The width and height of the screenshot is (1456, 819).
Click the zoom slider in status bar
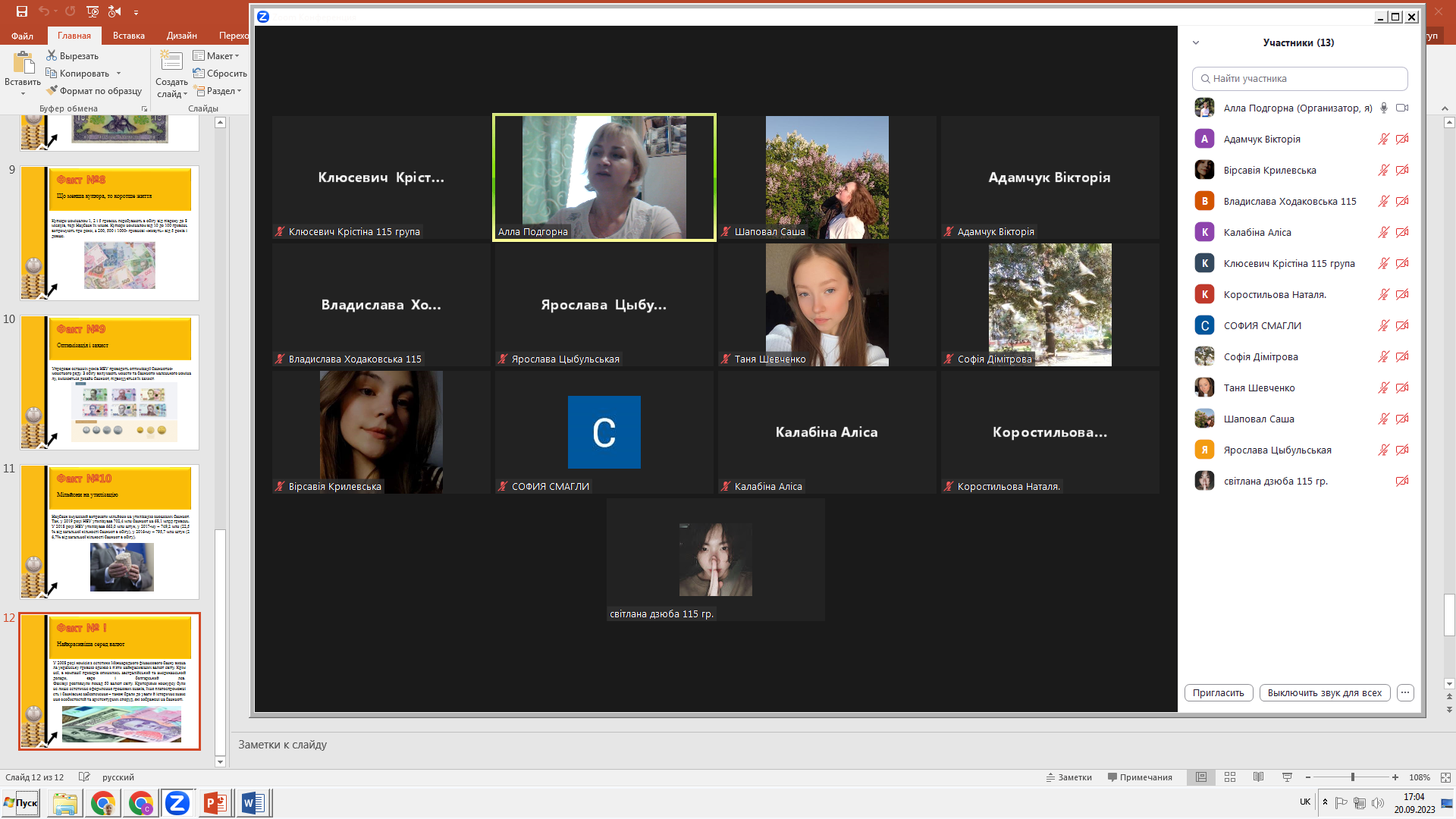click(x=1352, y=777)
